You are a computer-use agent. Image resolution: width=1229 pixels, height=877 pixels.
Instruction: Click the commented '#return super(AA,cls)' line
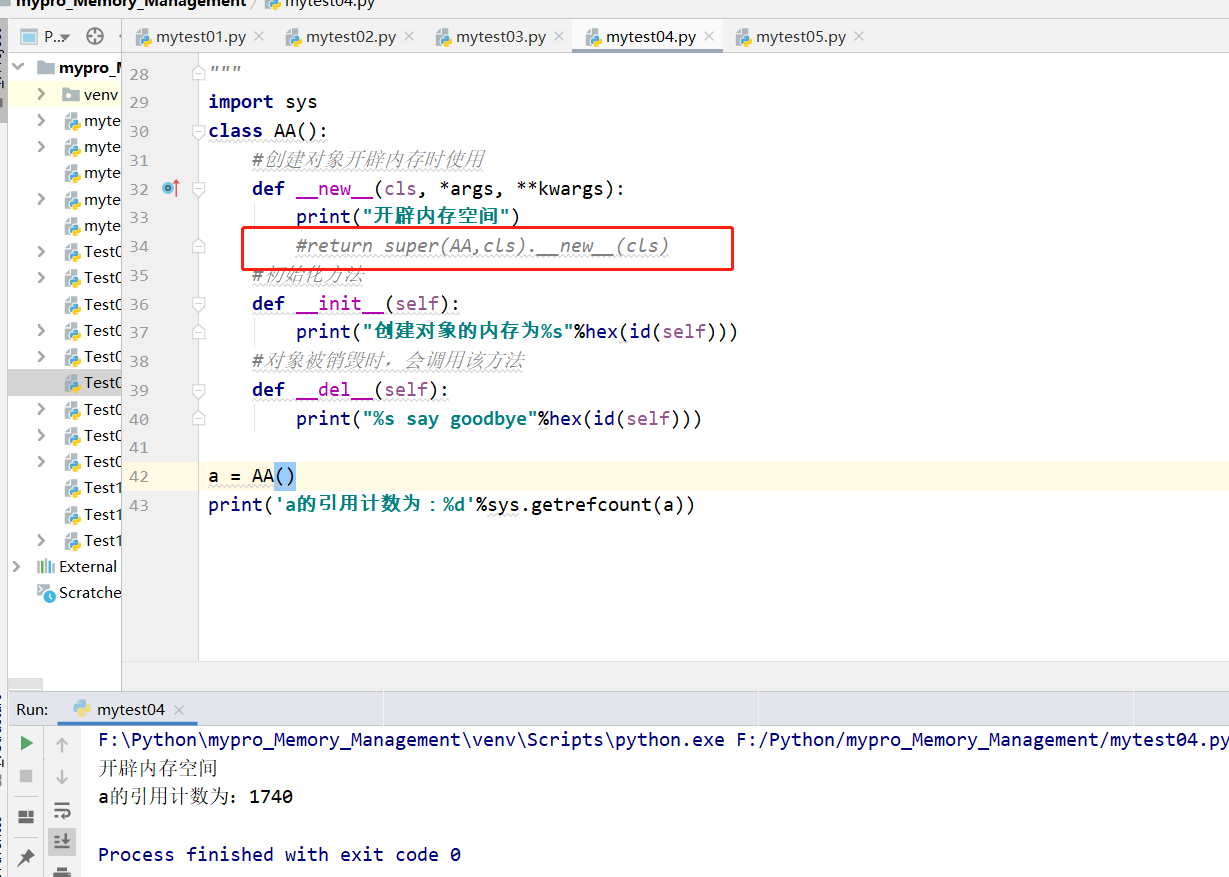tap(482, 246)
